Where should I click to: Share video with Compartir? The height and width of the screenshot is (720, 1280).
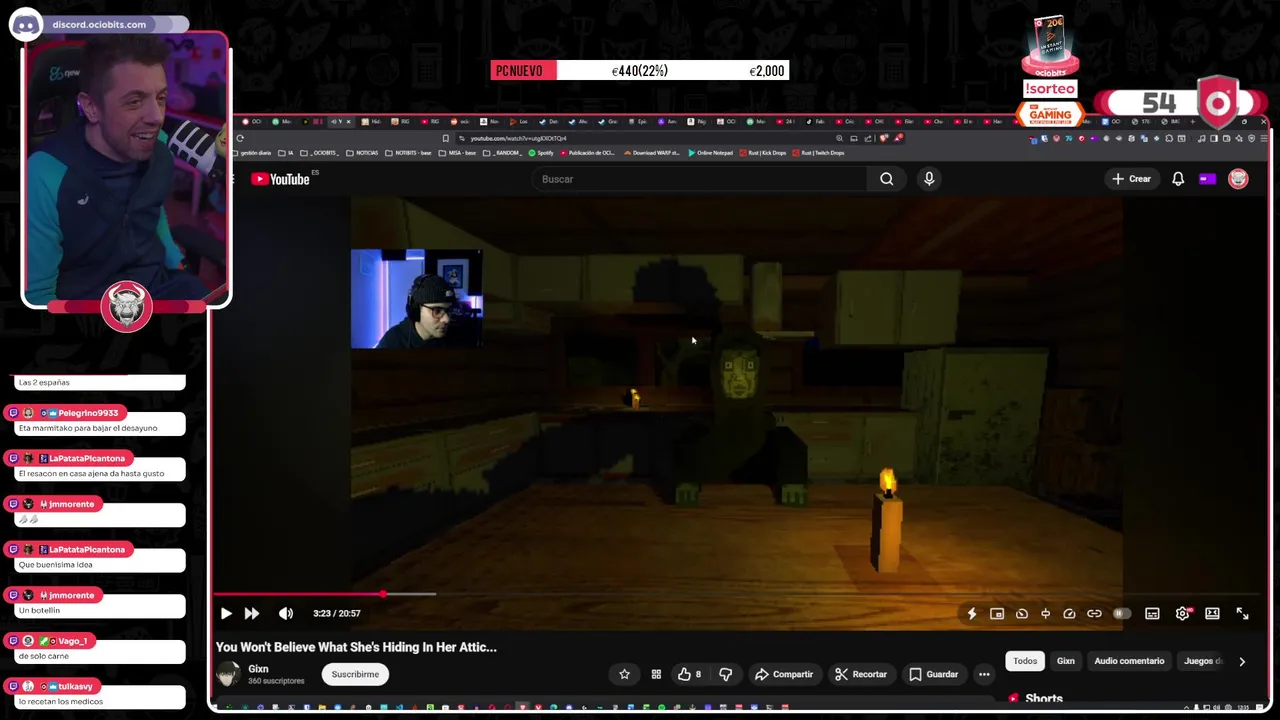coord(784,674)
